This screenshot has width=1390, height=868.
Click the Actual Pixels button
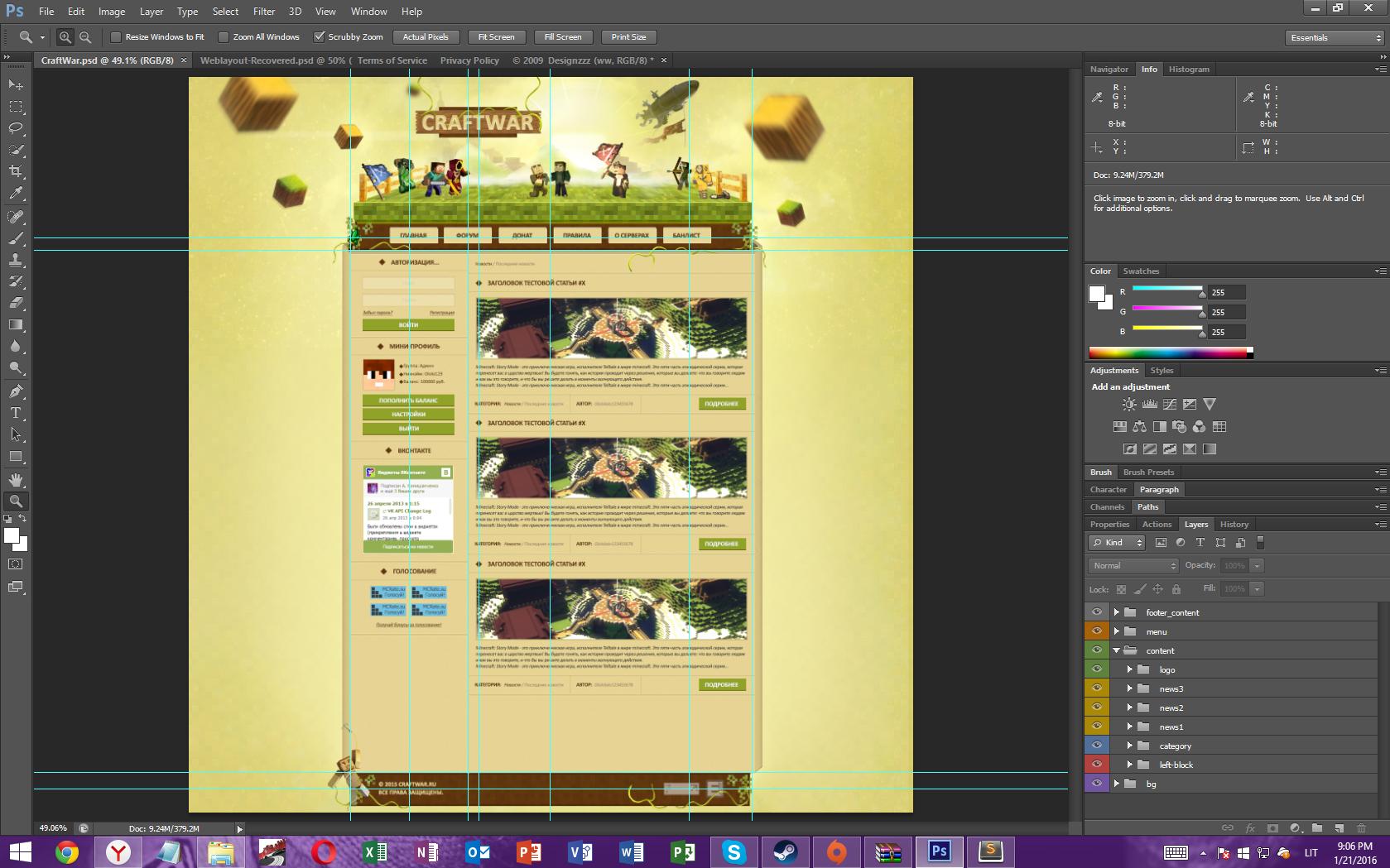click(x=426, y=37)
